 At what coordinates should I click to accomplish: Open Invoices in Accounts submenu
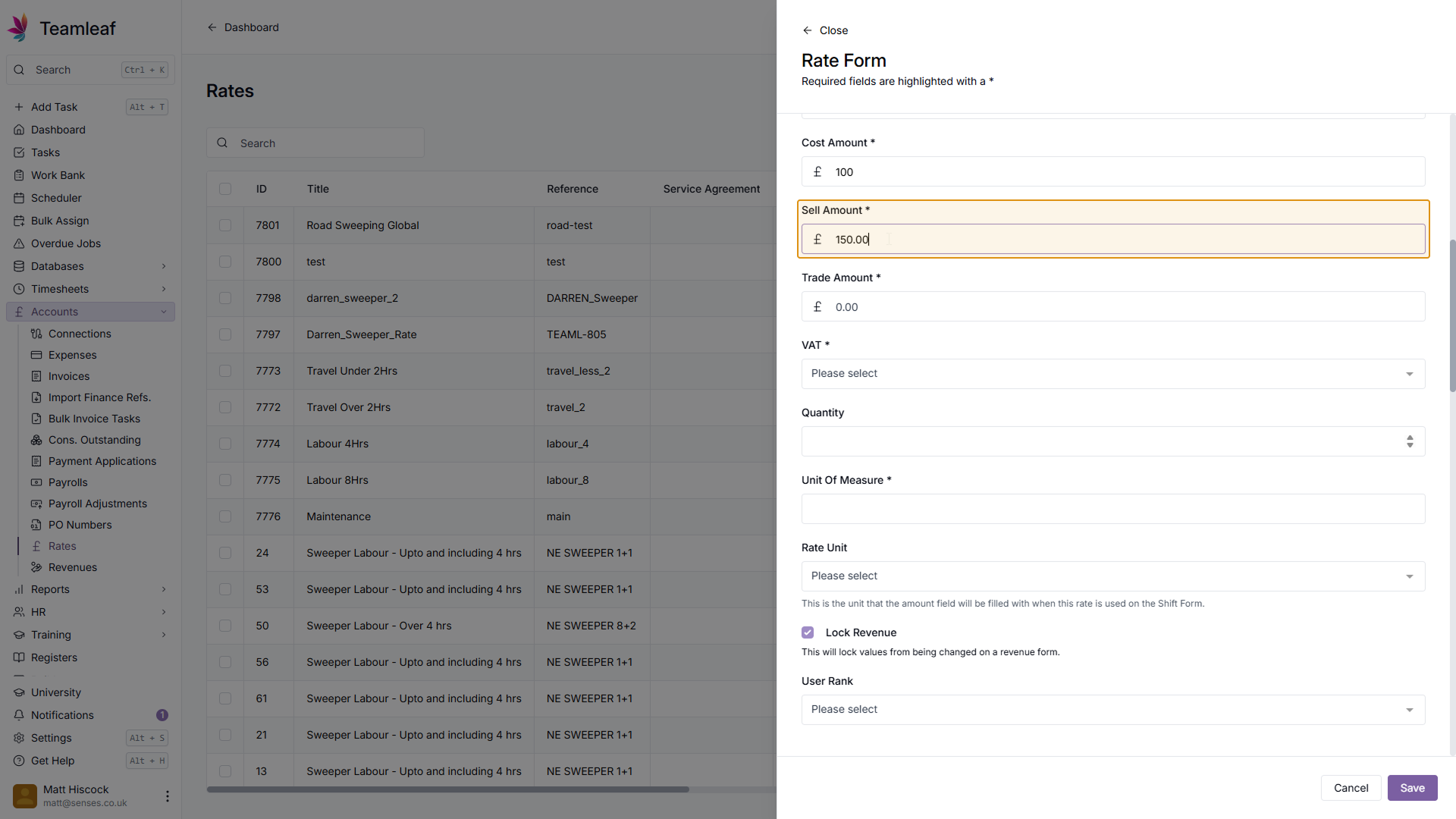[68, 376]
